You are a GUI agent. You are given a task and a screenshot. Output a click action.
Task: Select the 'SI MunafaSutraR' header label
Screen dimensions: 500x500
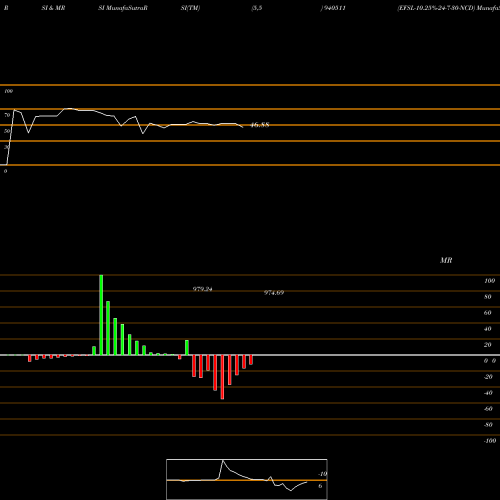tap(123, 8)
